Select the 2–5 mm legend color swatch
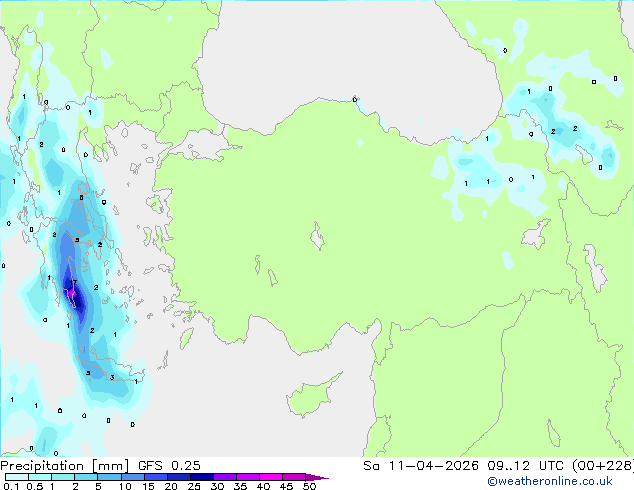This screenshot has width=634, height=490. [86, 477]
